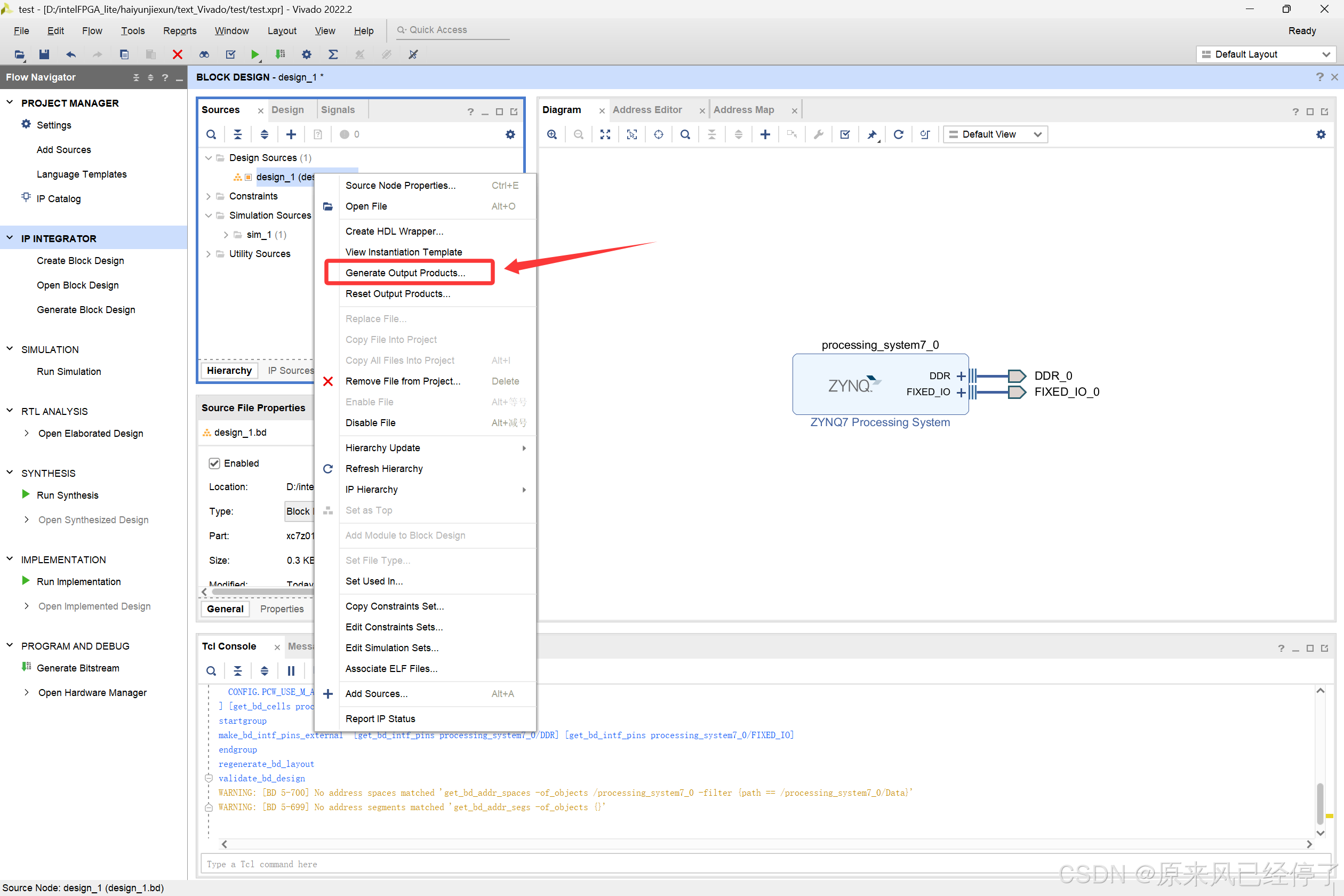Click Run Implementation in Flow Navigator
The width and height of the screenshot is (1344, 896).
pyautogui.click(x=78, y=582)
